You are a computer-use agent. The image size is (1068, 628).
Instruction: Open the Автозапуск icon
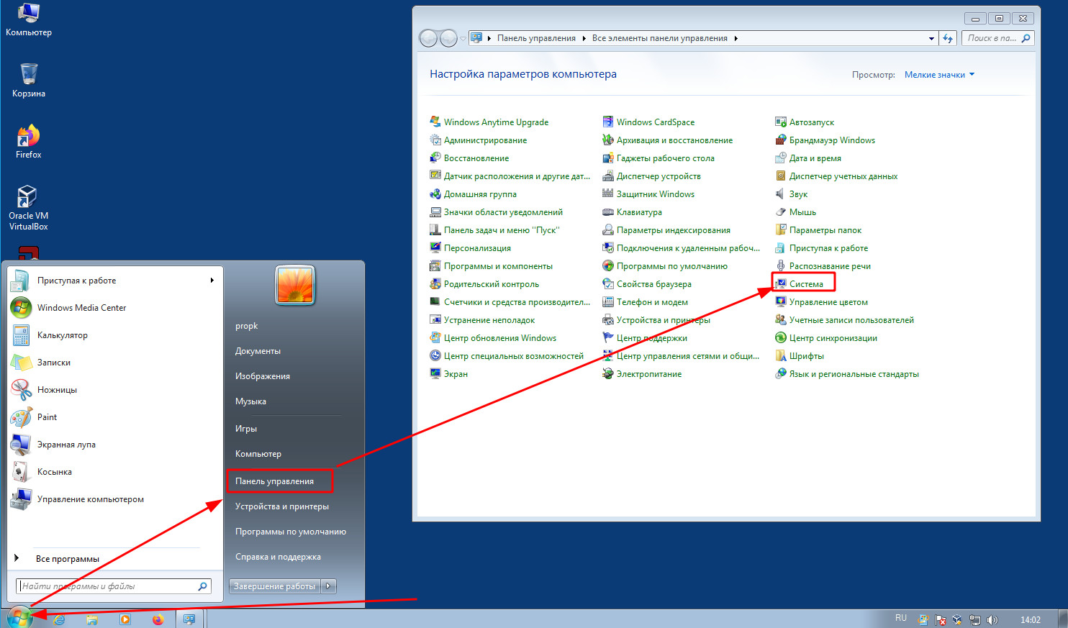pyautogui.click(x=781, y=122)
